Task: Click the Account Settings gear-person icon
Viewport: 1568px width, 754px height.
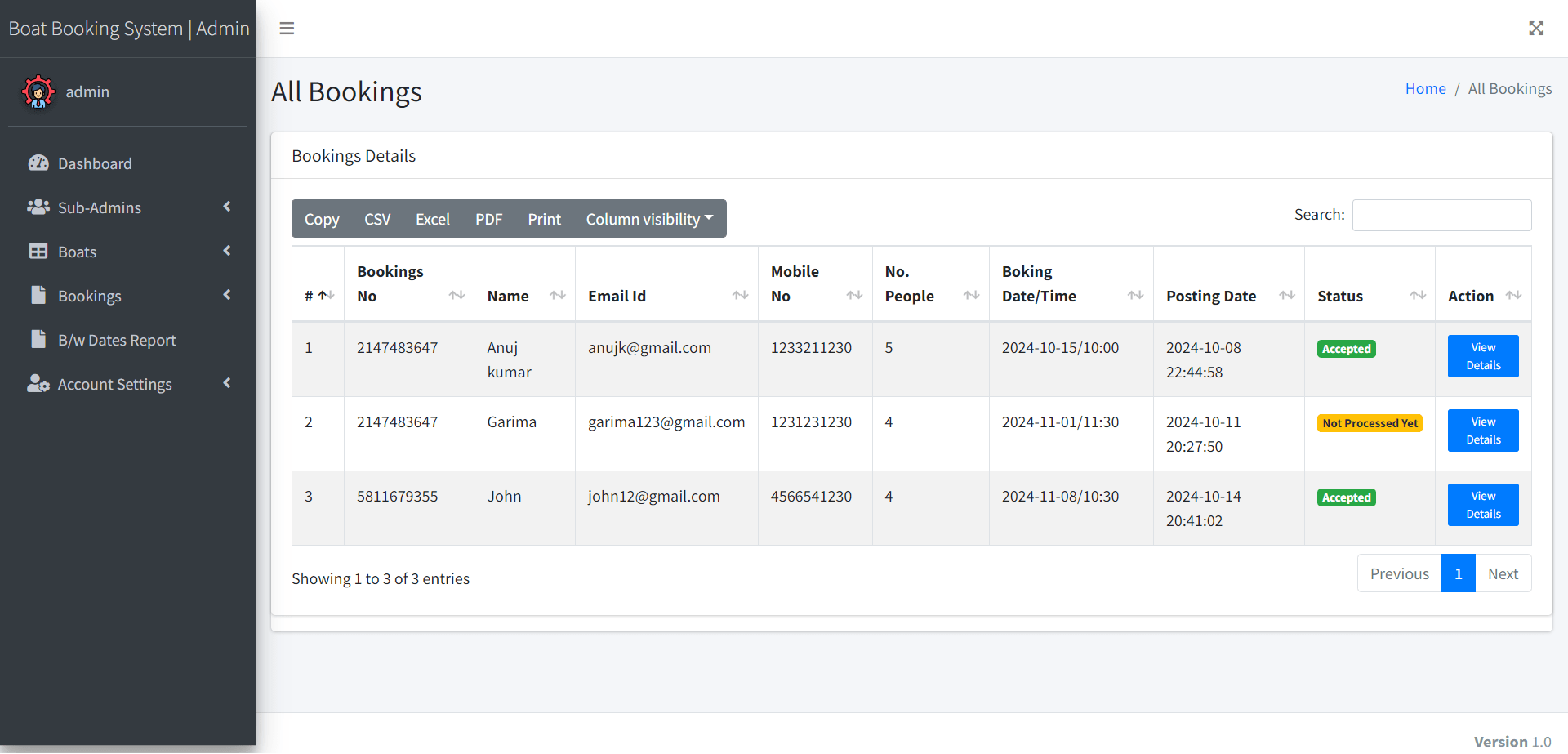Action: point(38,384)
